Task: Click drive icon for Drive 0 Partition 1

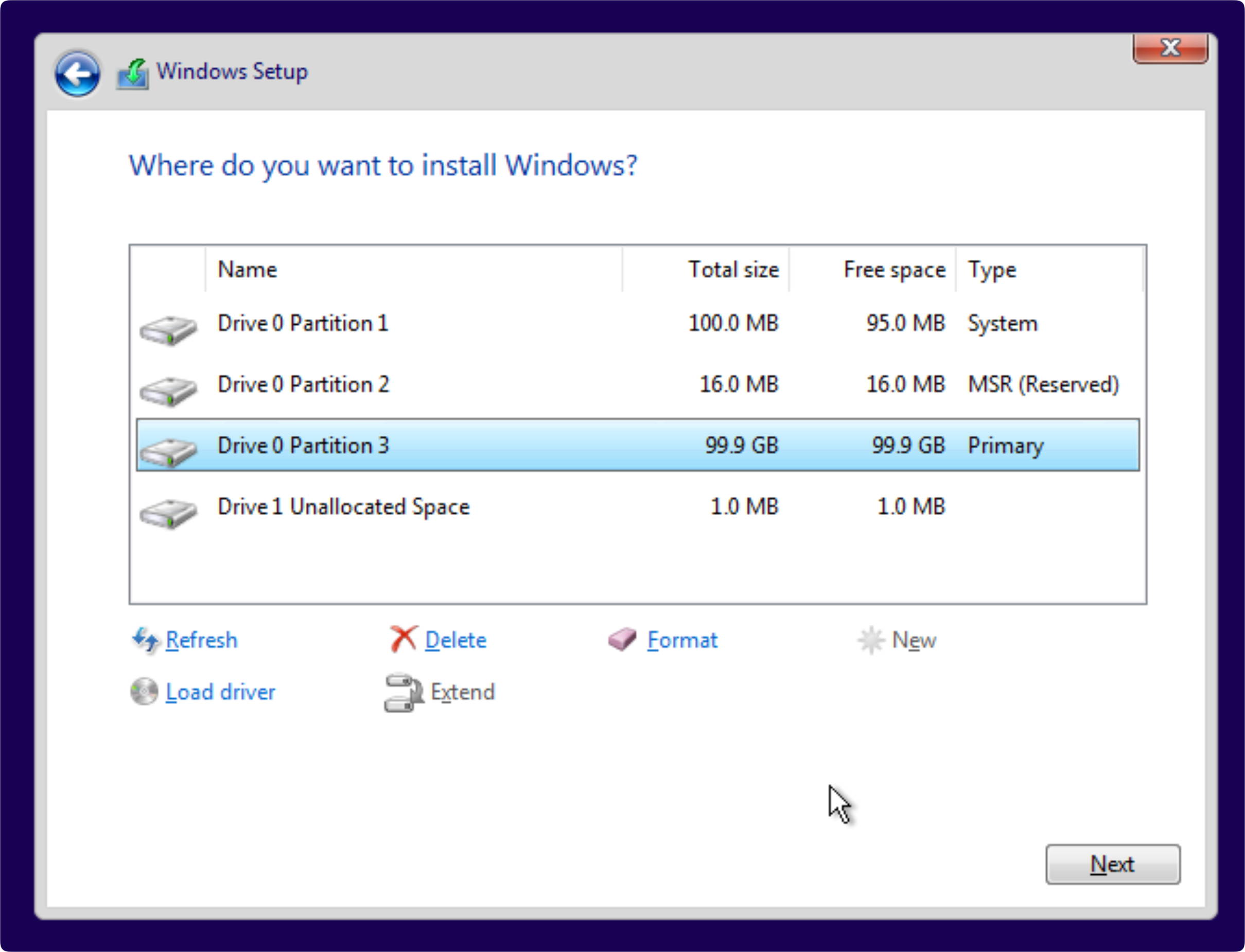Action: 168,330
